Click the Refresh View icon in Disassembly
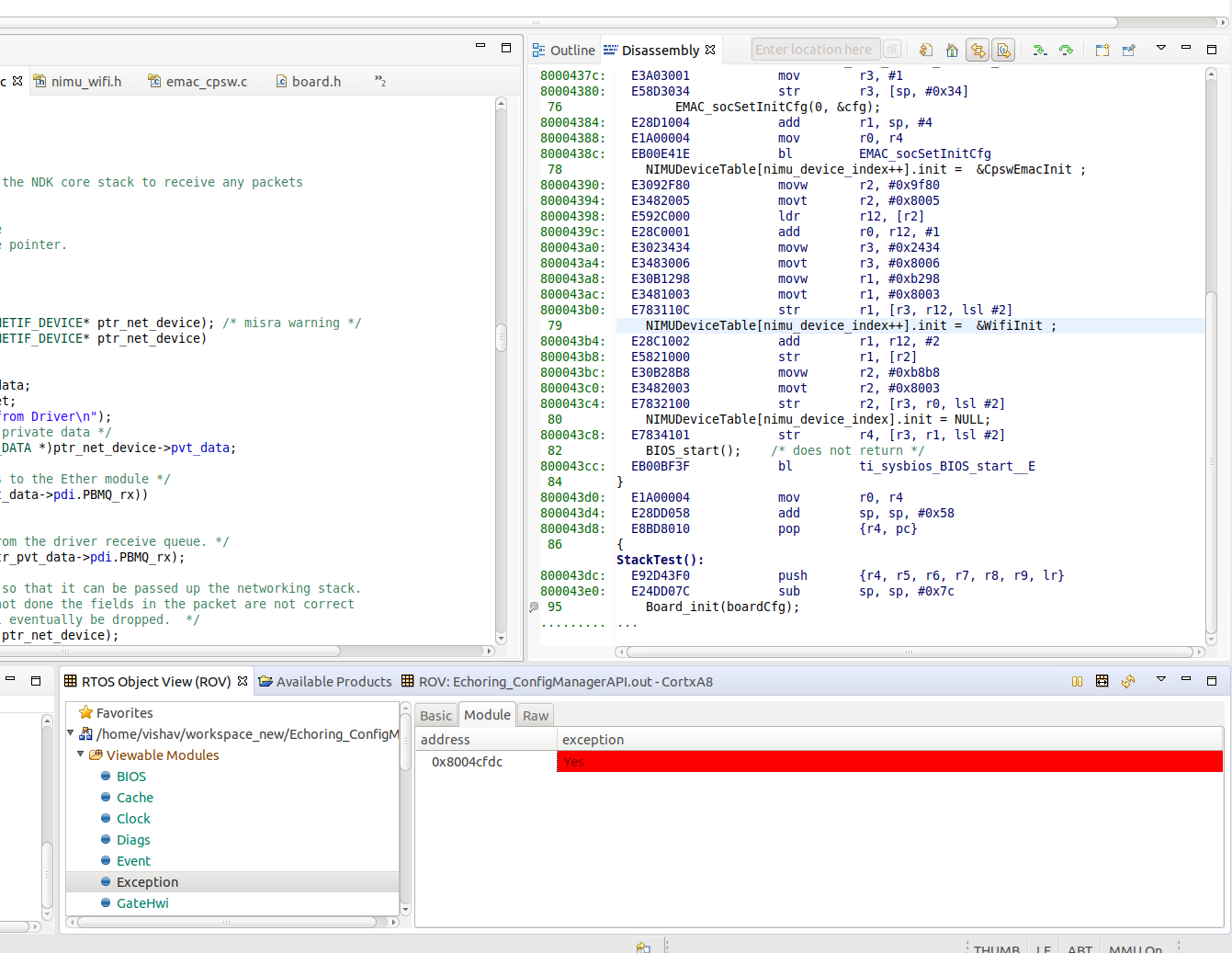Viewport: 1232px width, 953px height. coord(926,51)
